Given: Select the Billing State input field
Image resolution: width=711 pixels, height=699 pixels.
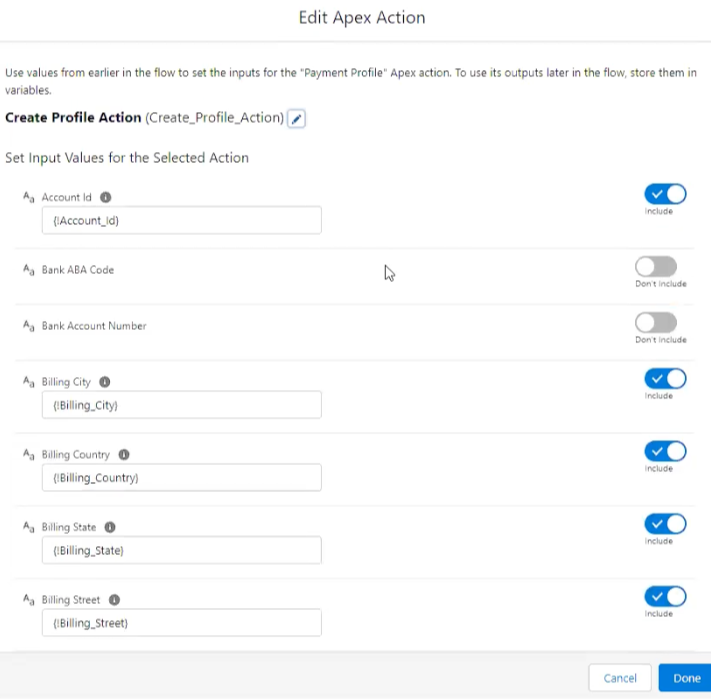Looking at the screenshot, I should 181,550.
